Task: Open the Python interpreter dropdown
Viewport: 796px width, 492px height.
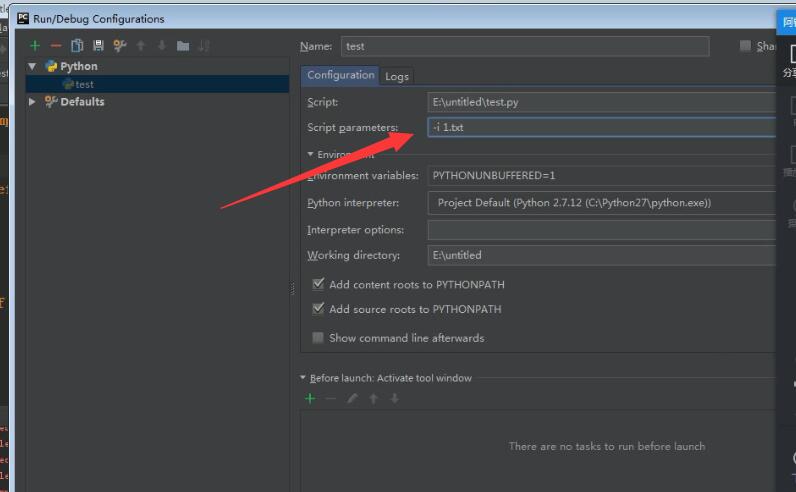Action: coord(602,203)
